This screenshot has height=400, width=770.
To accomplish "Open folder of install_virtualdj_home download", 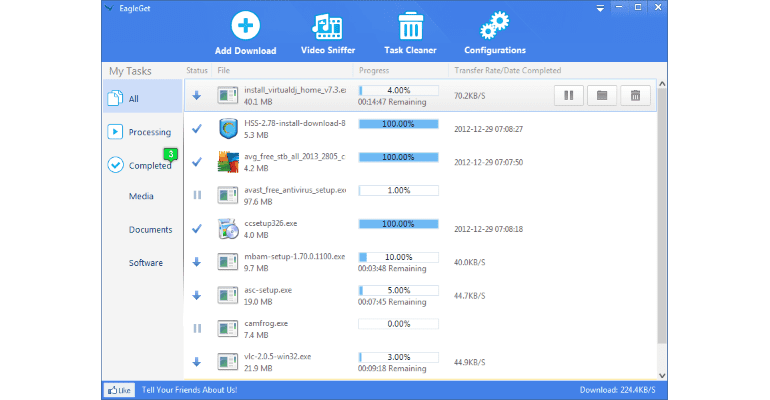I will click(600, 96).
